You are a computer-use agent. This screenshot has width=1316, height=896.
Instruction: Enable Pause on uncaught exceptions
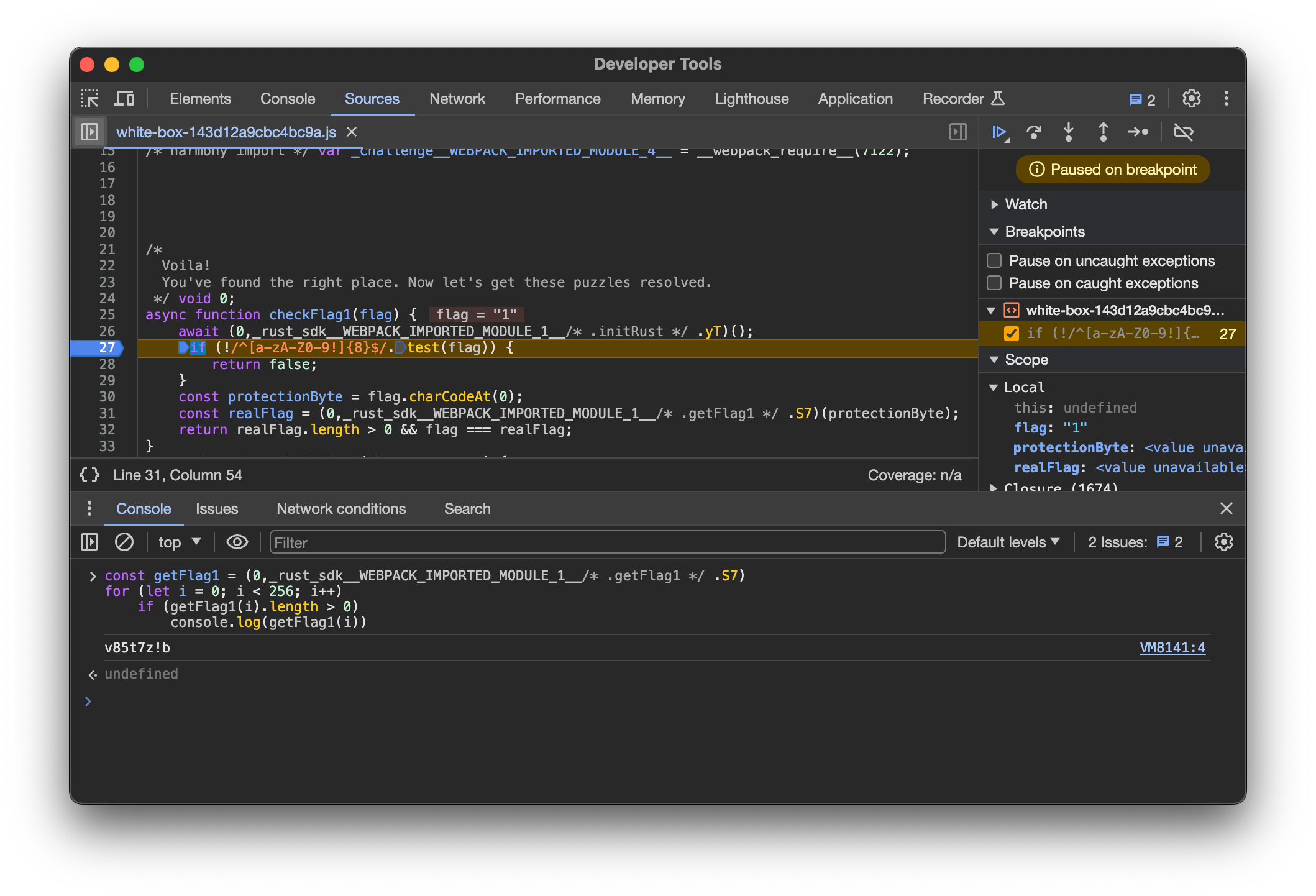point(994,260)
